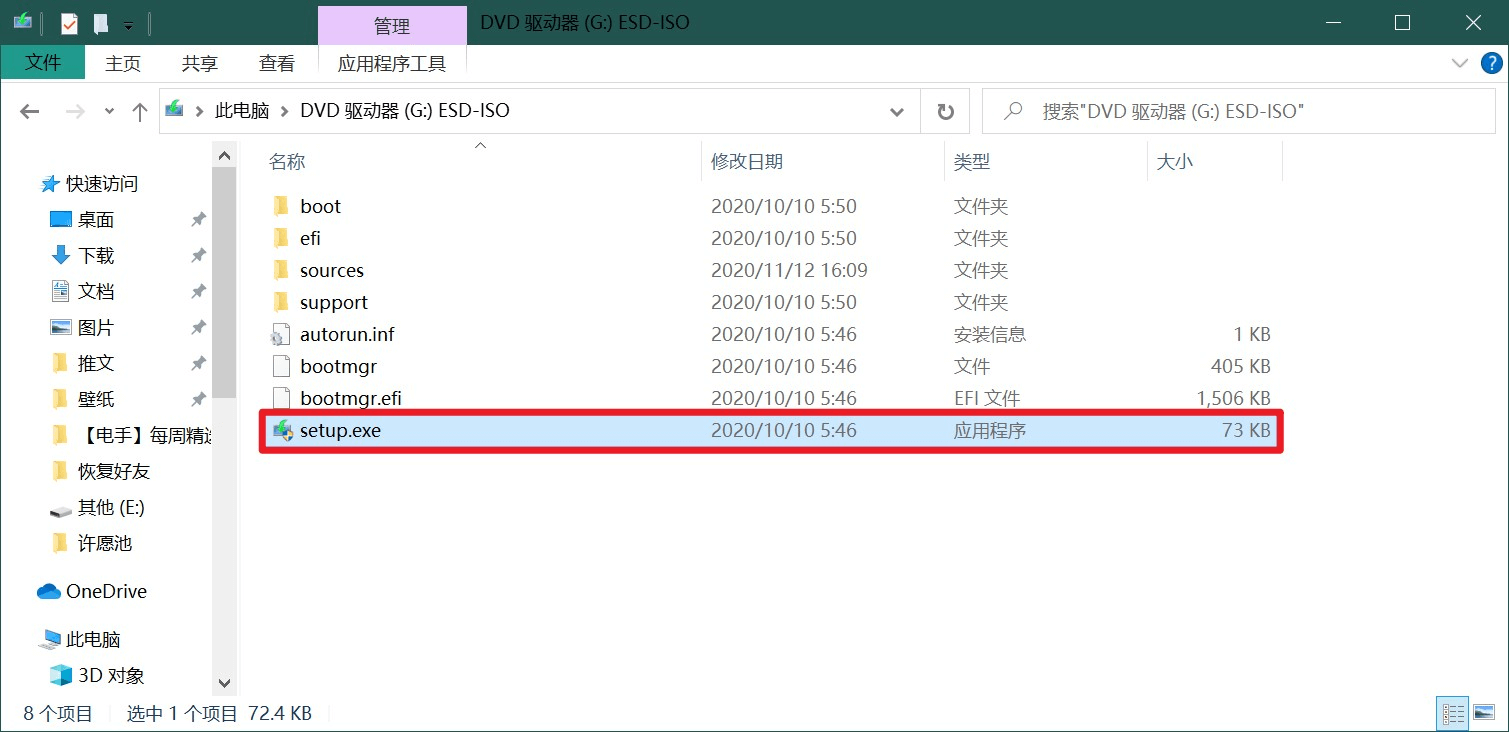1509x732 pixels.
Task: Click the search magnifier in the search box
Action: pyautogui.click(x=1011, y=111)
